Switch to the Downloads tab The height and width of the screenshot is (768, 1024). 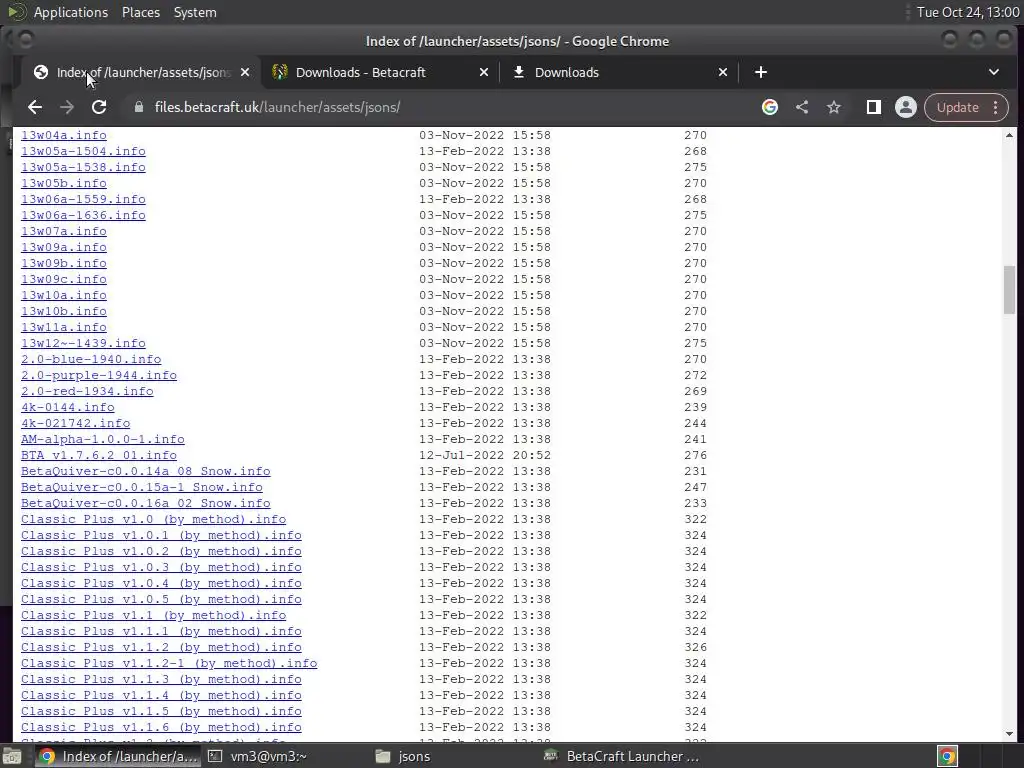(x=618, y=72)
